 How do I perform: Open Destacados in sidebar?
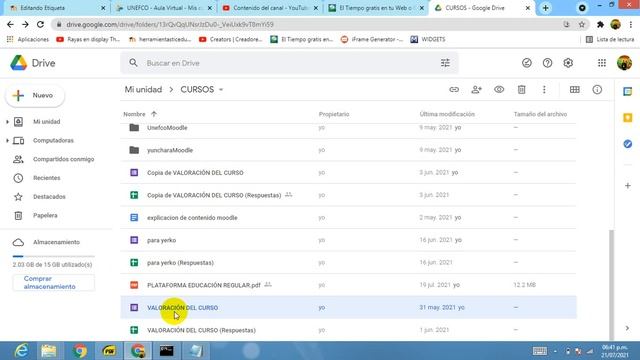(x=49, y=197)
